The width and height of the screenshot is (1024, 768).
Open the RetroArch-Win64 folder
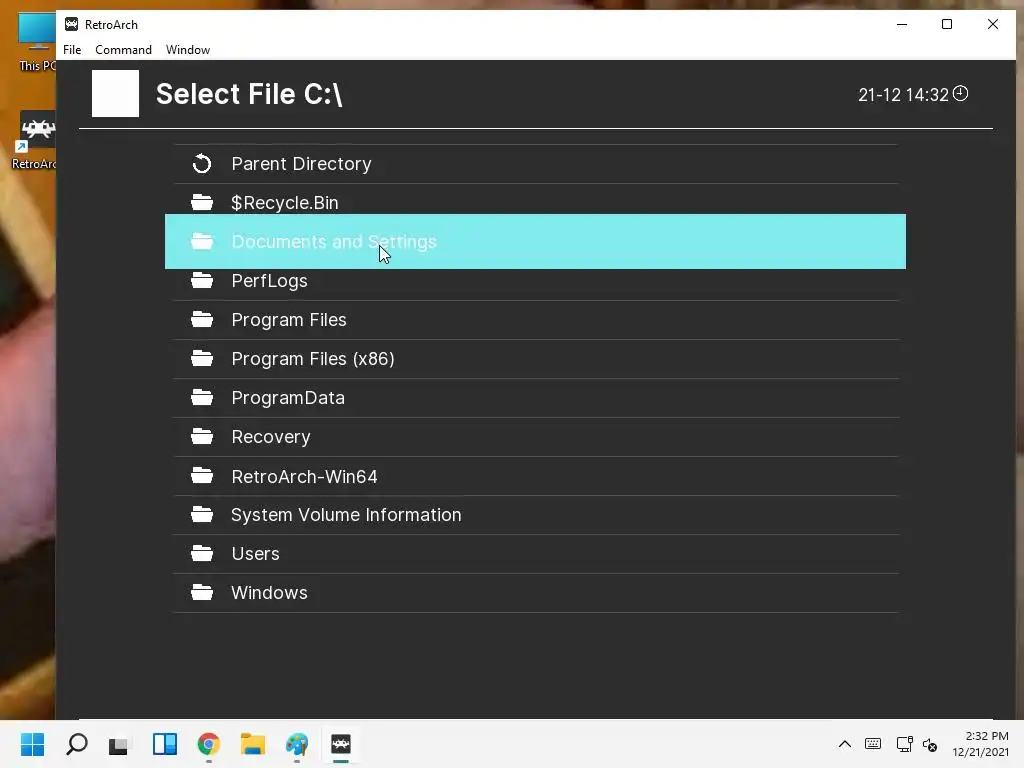[304, 477]
